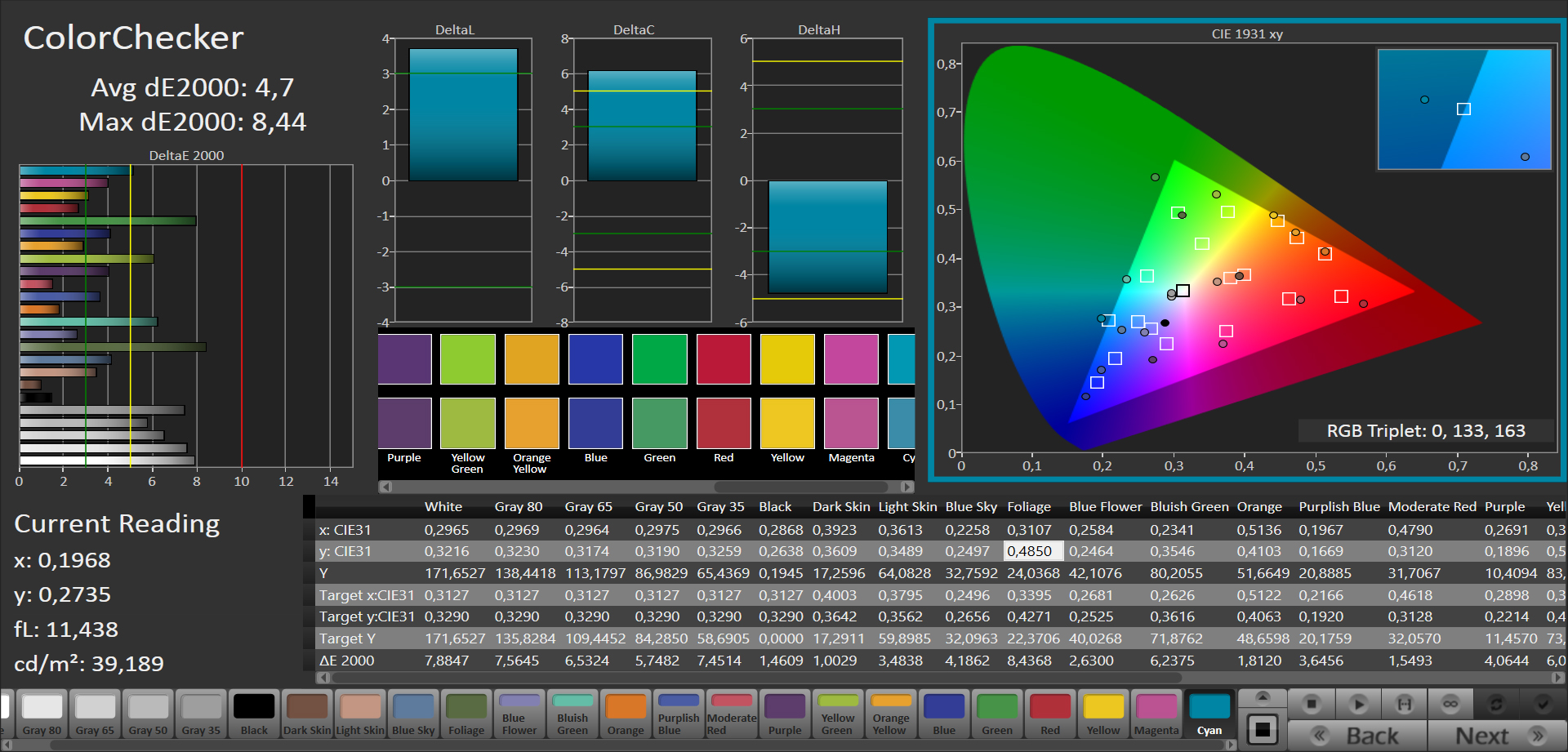Click the Stop measurement button

point(1312,703)
